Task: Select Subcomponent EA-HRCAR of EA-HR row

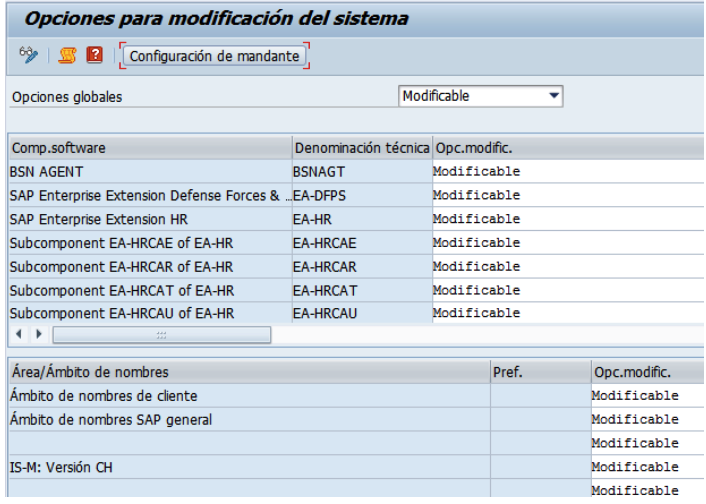Action: click(150, 267)
